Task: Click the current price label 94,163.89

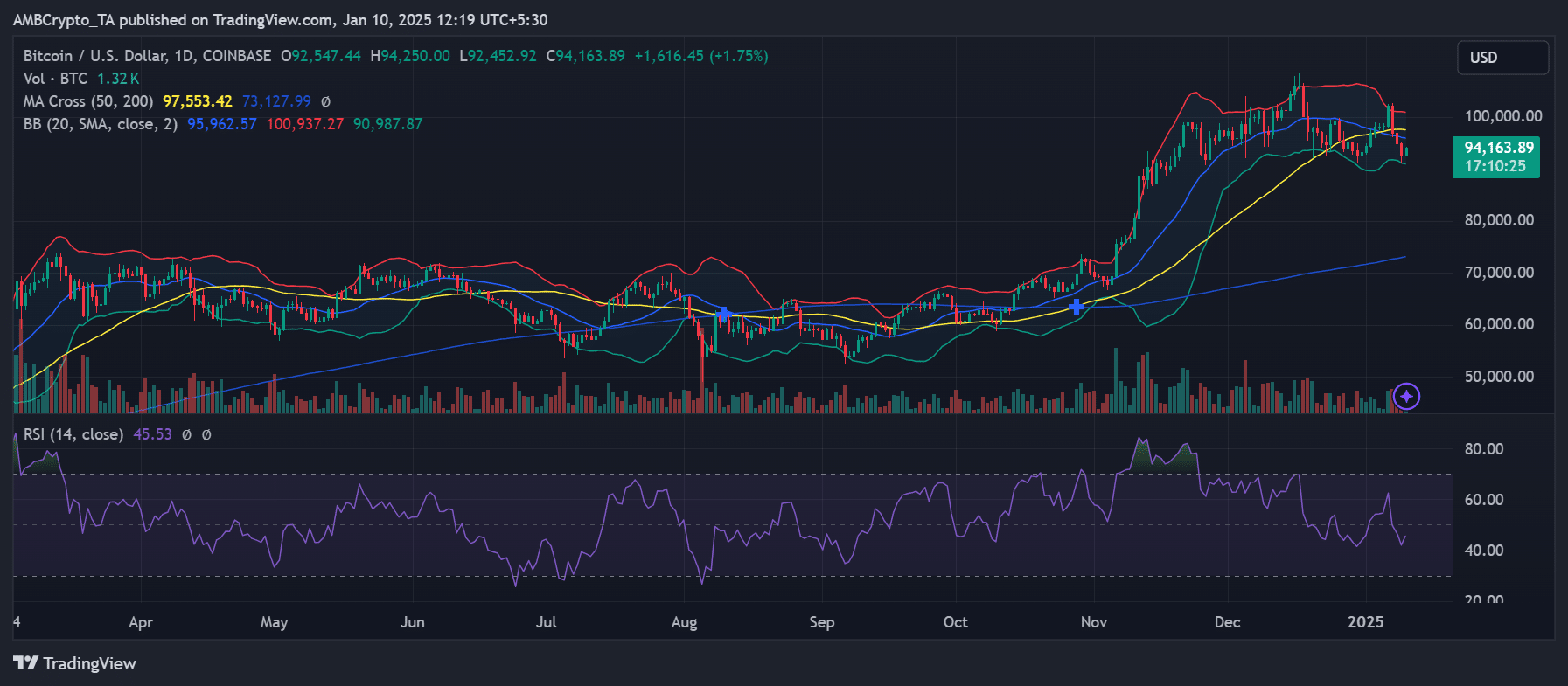Action: pos(1496,157)
